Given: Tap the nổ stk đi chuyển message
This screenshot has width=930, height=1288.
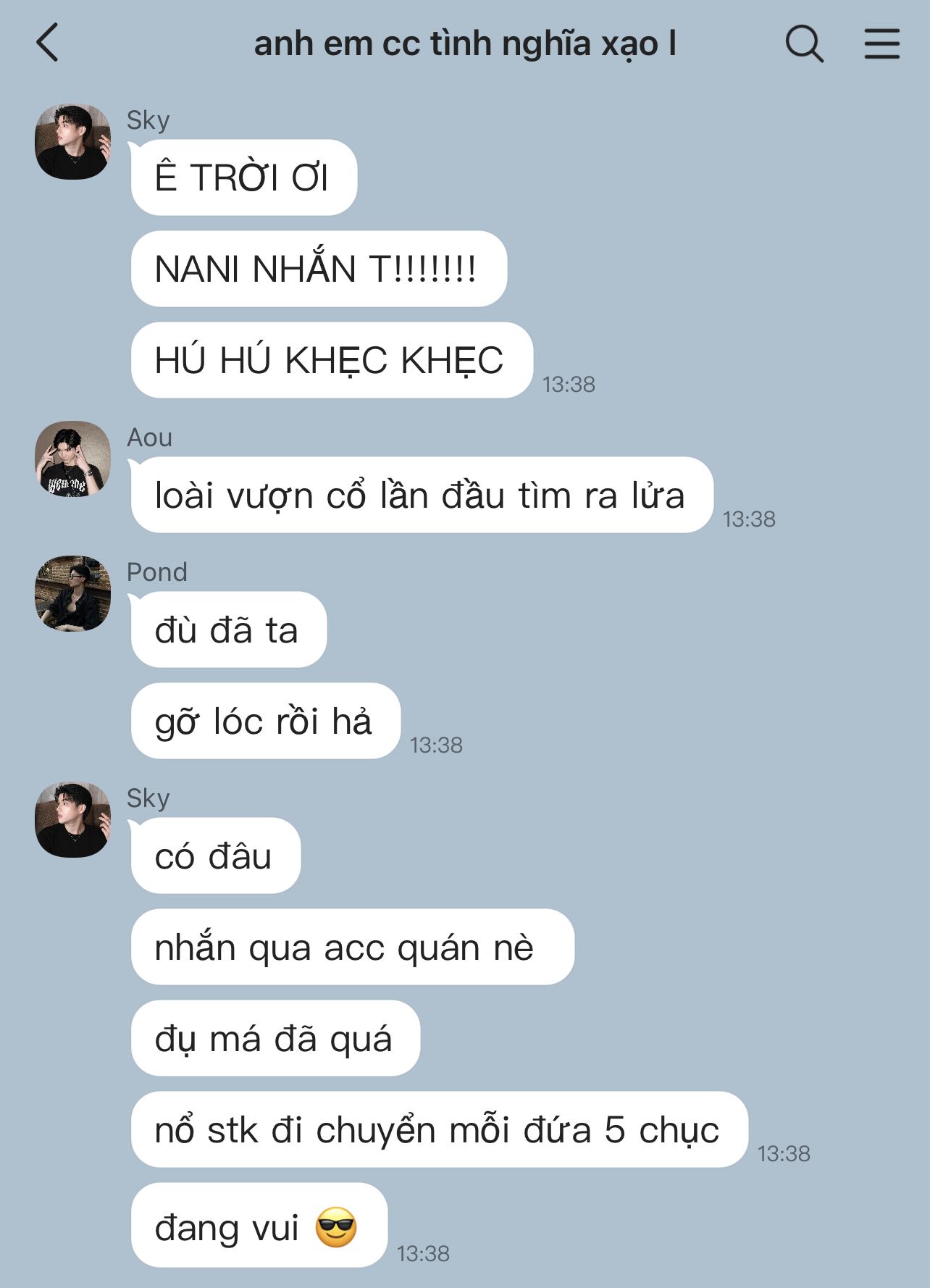Looking at the screenshot, I should coord(439,1129).
